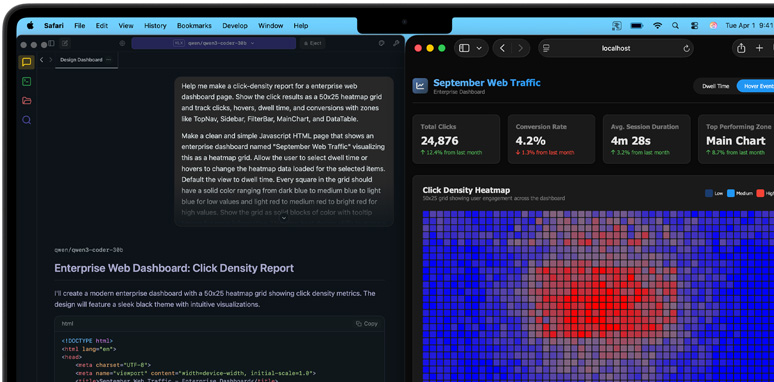Click the Enterprise Dashboard subtitle

click(459, 92)
